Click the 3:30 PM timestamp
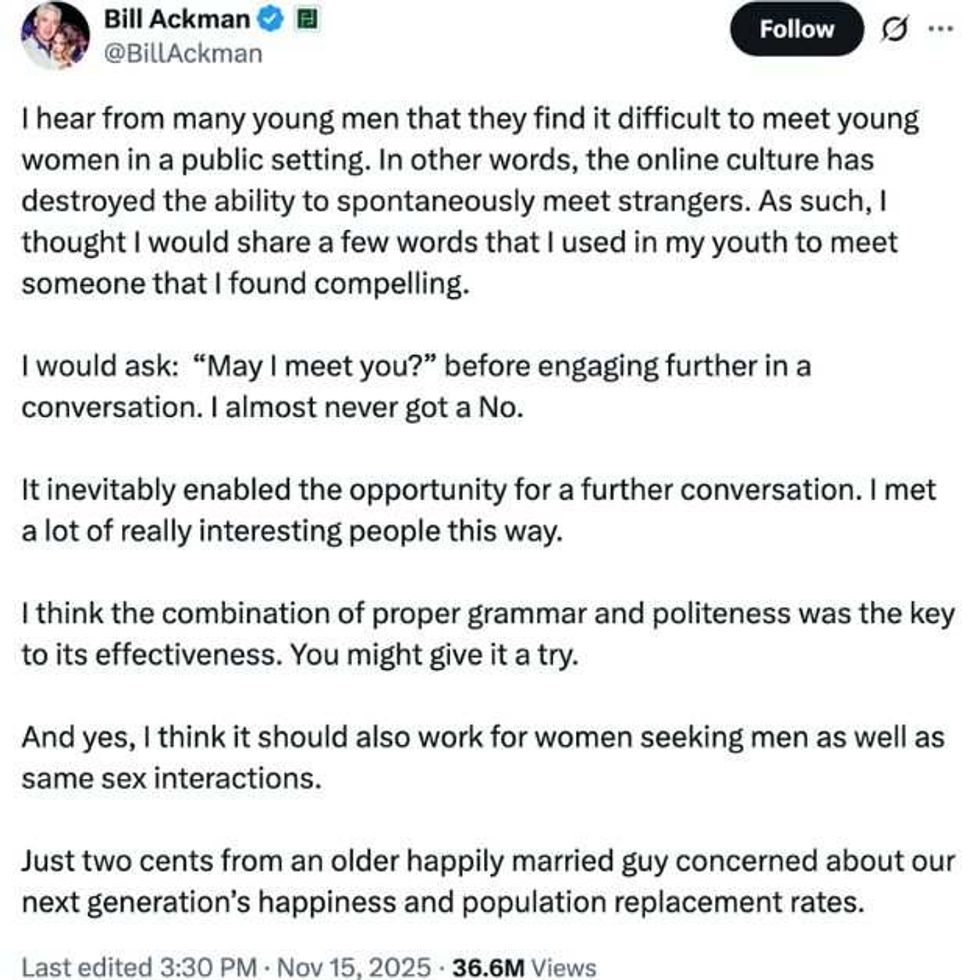 (x=203, y=967)
